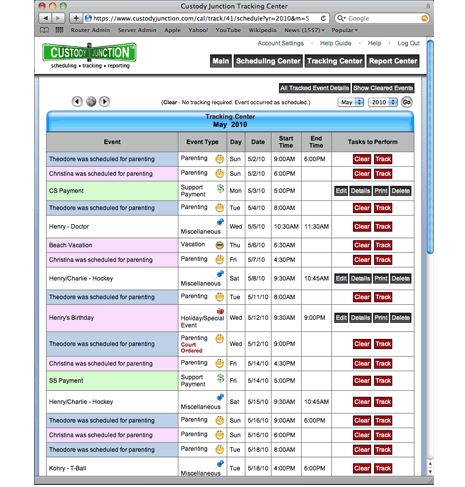Click the All Tracked Event Details button
This screenshot has width=465, height=487.
[x=315, y=88]
